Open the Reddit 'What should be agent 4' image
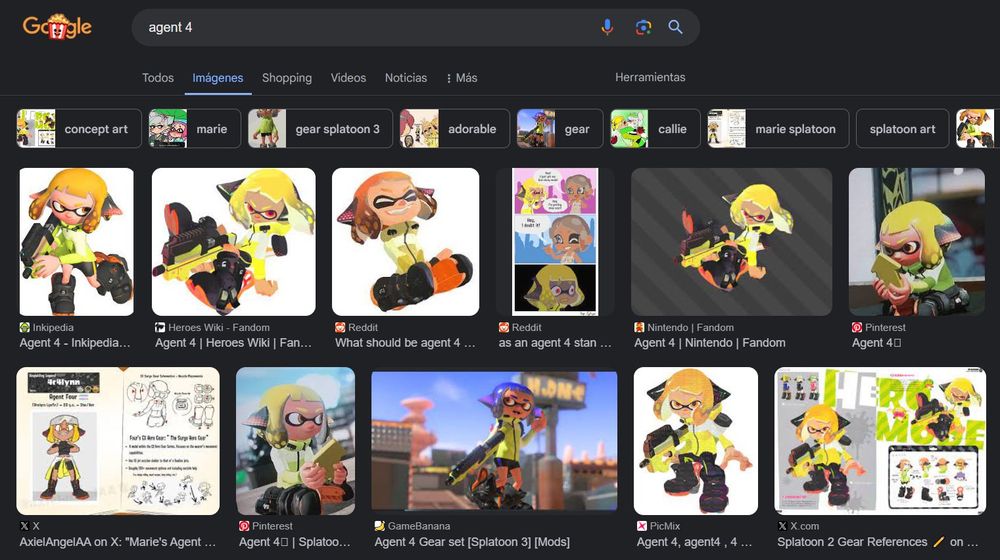The image size is (1000, 560). 406,242
